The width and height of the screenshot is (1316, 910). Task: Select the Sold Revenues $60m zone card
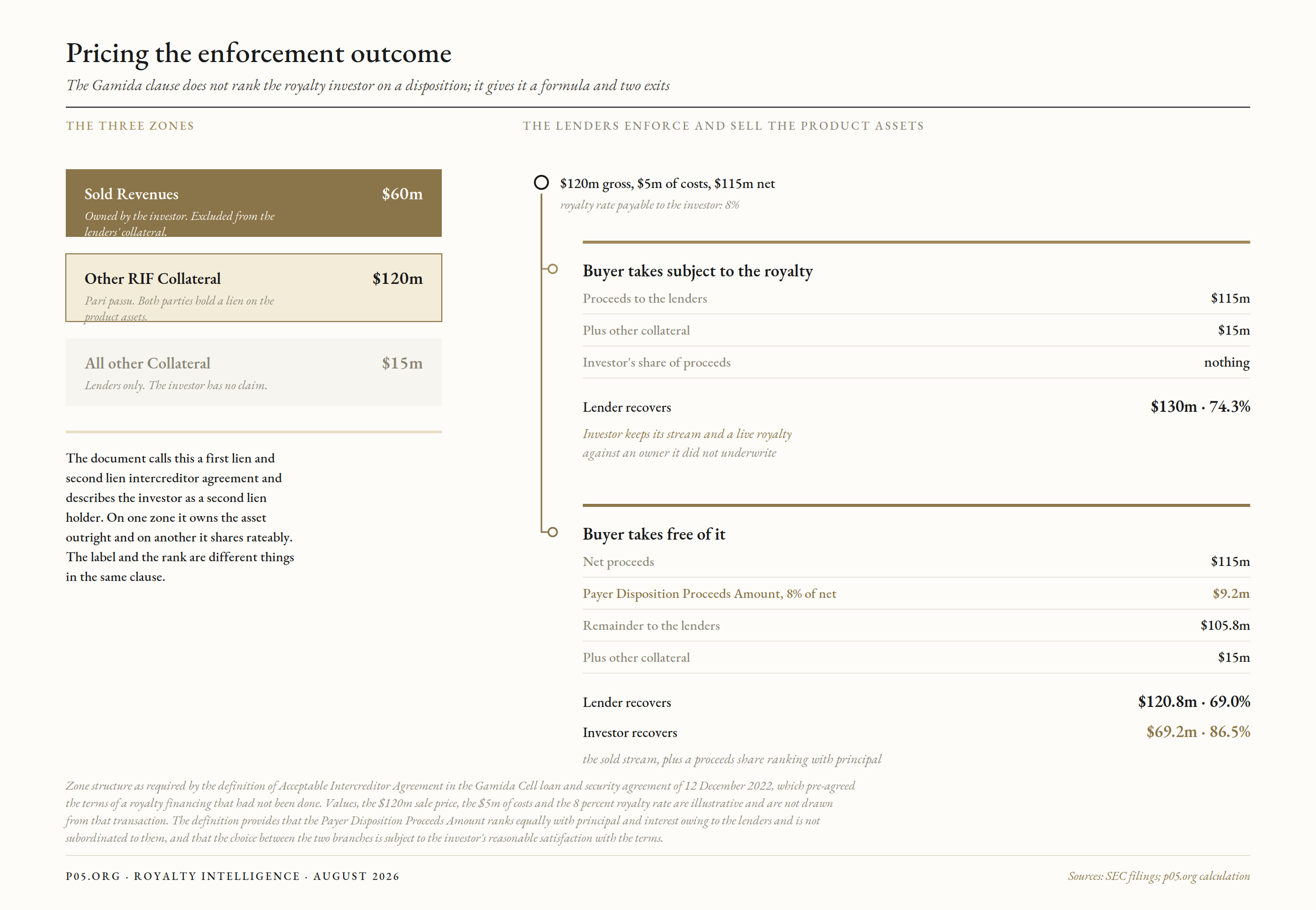pyautogui.click(x=254, y=203)
